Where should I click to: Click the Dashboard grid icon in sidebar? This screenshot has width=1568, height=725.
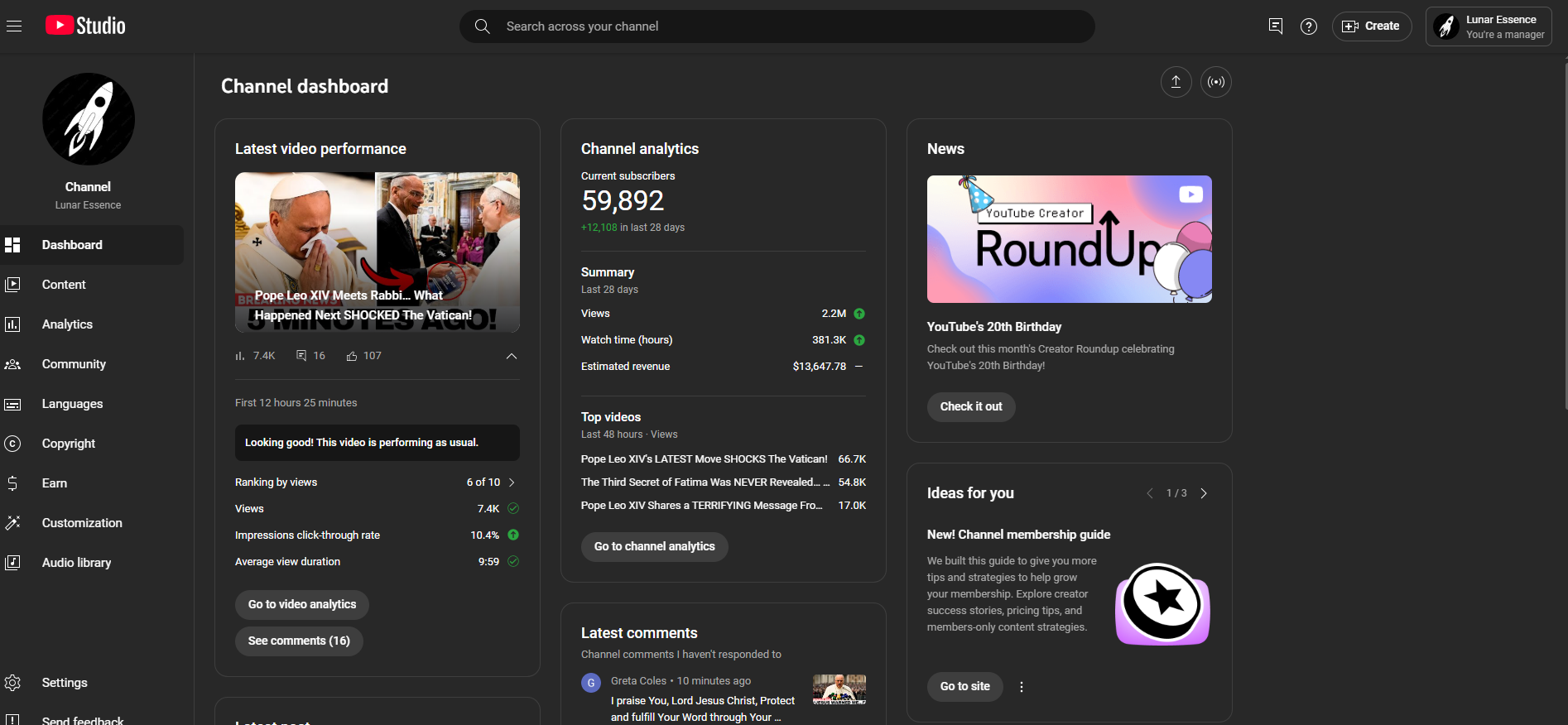[12, 245]
